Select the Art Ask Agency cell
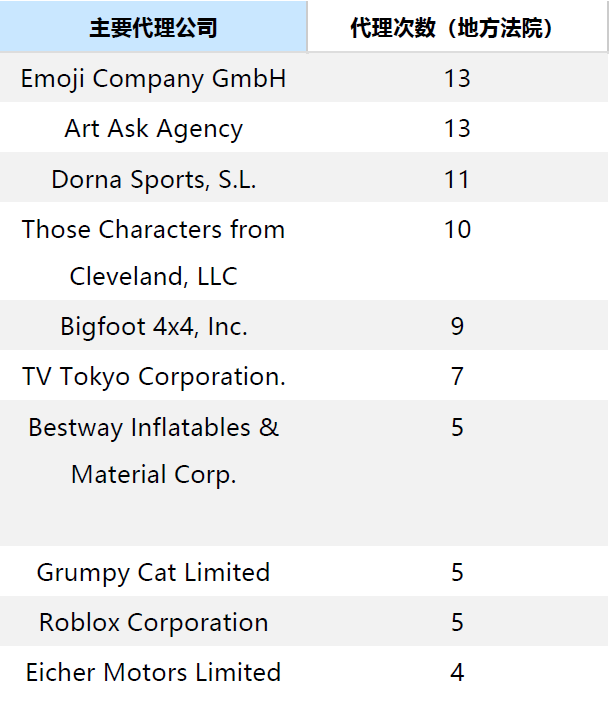Viewport: 610px width, 701px height. [x=153, y=129]
